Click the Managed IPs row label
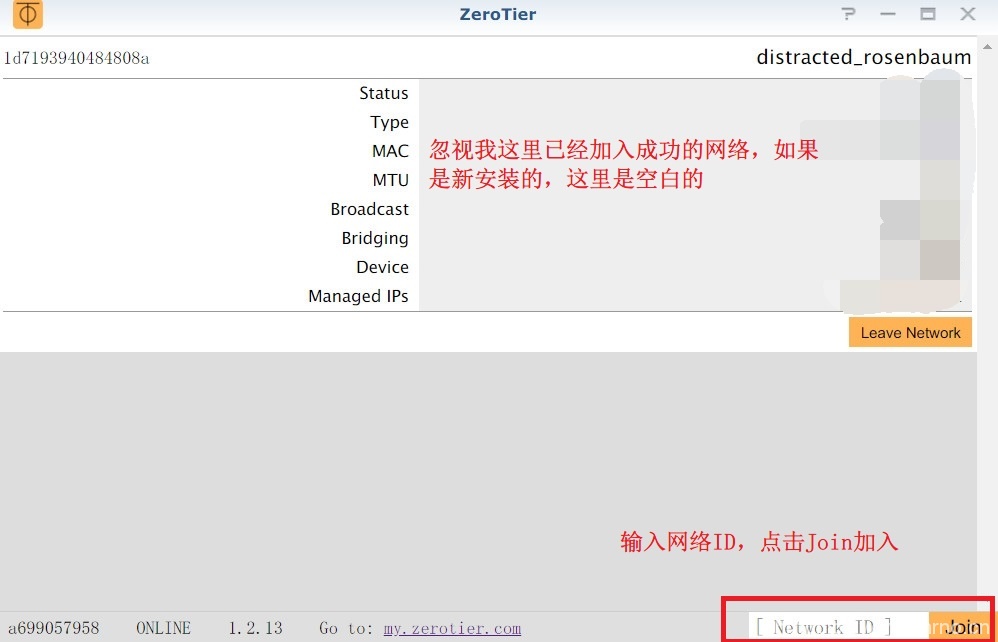The height and width of the screenshot is (642, 998). click(x=358, y=296)
